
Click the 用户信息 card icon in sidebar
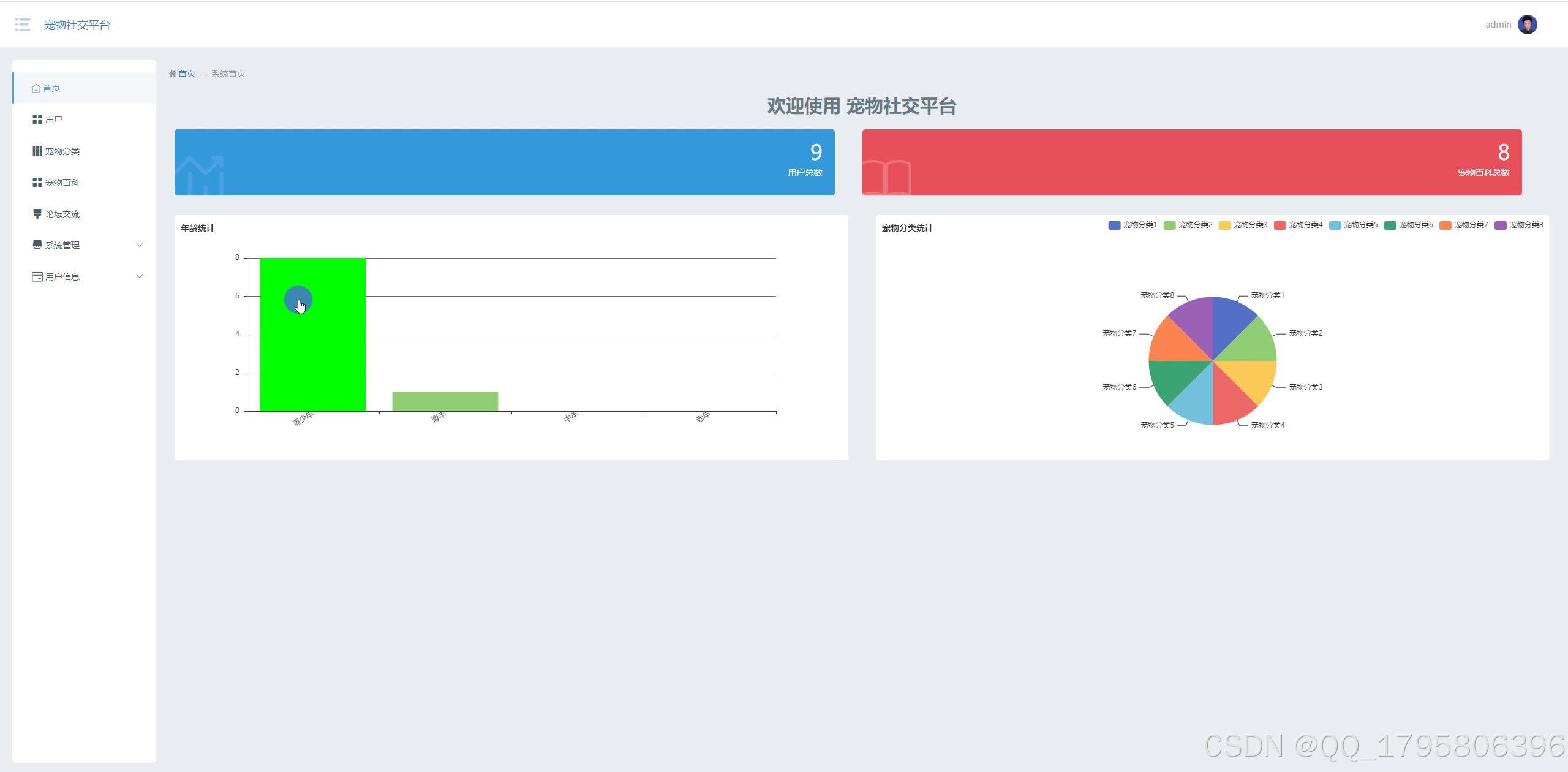pyautogui.click(x=37, y=277)
